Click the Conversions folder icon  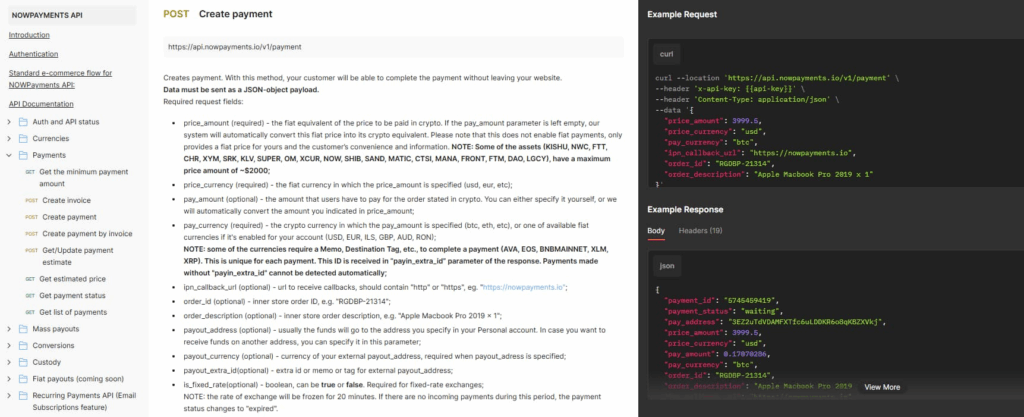(24, 345)
